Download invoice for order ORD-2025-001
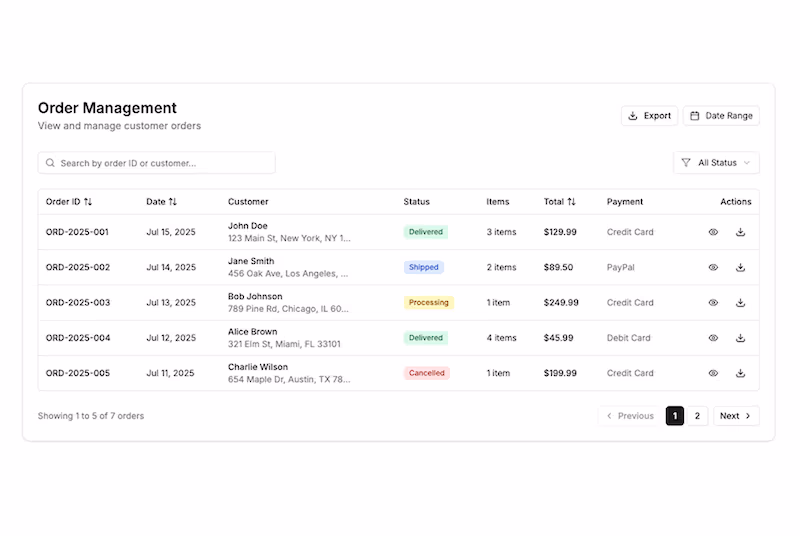This screenshot has height=536, width=800. pyautogui.click(x=740, y=232)
